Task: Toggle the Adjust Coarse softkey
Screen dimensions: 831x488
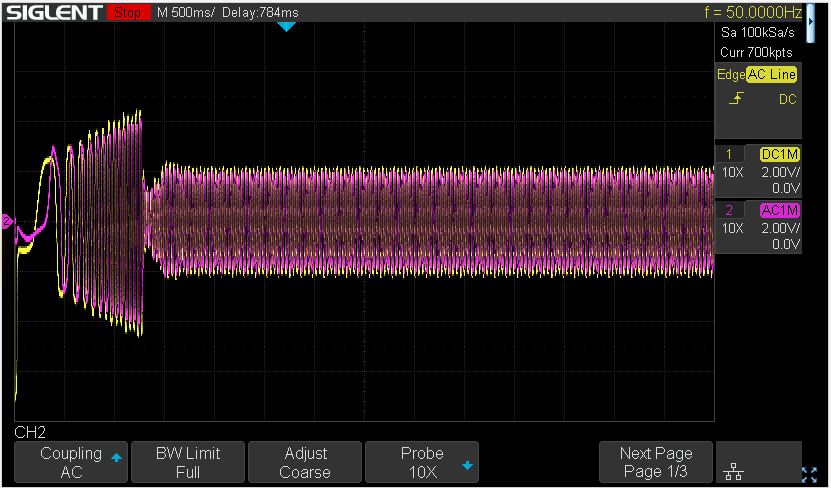Action: [x=305, y=462]
